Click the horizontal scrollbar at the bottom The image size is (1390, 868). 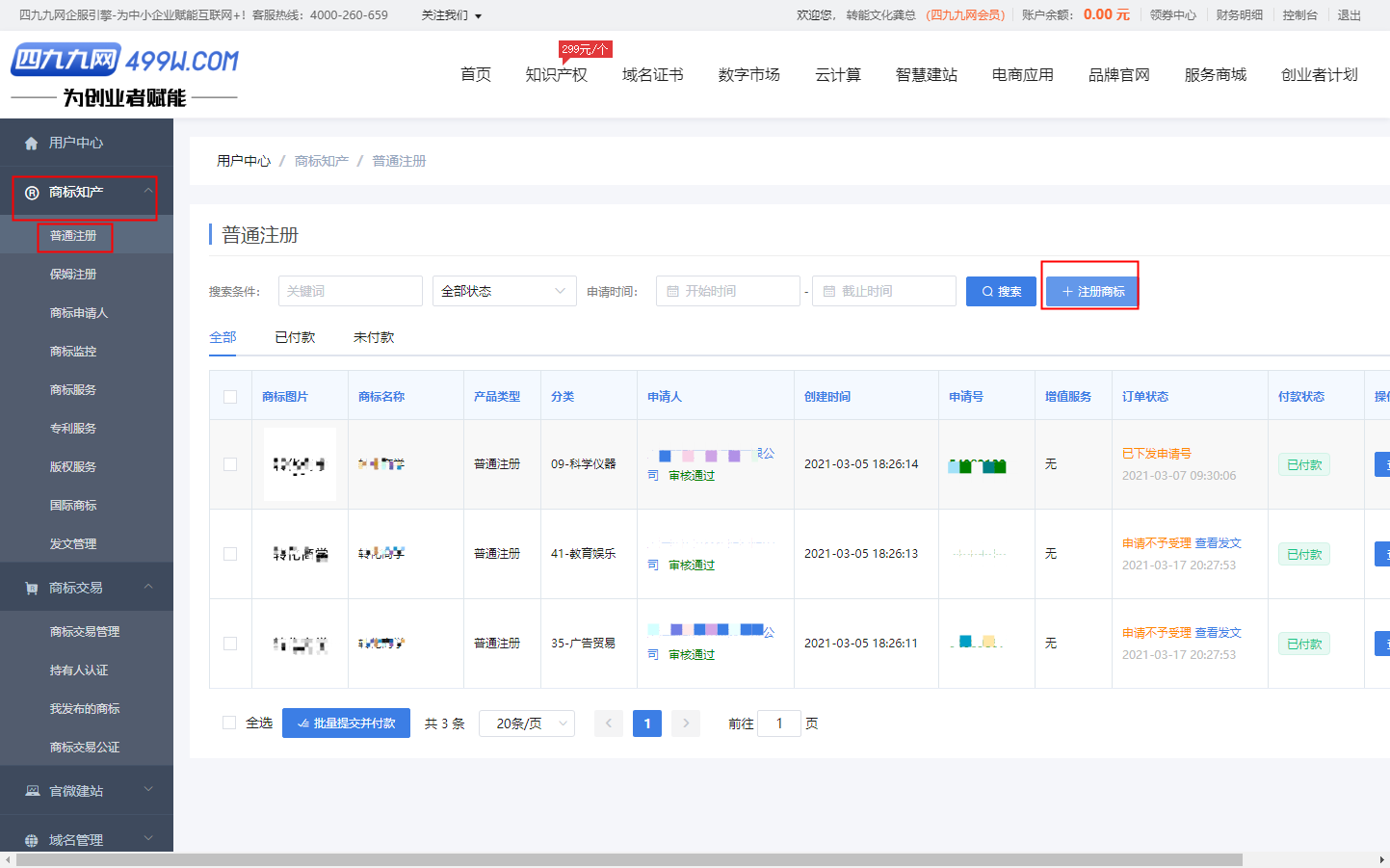(x=626, y=860)
